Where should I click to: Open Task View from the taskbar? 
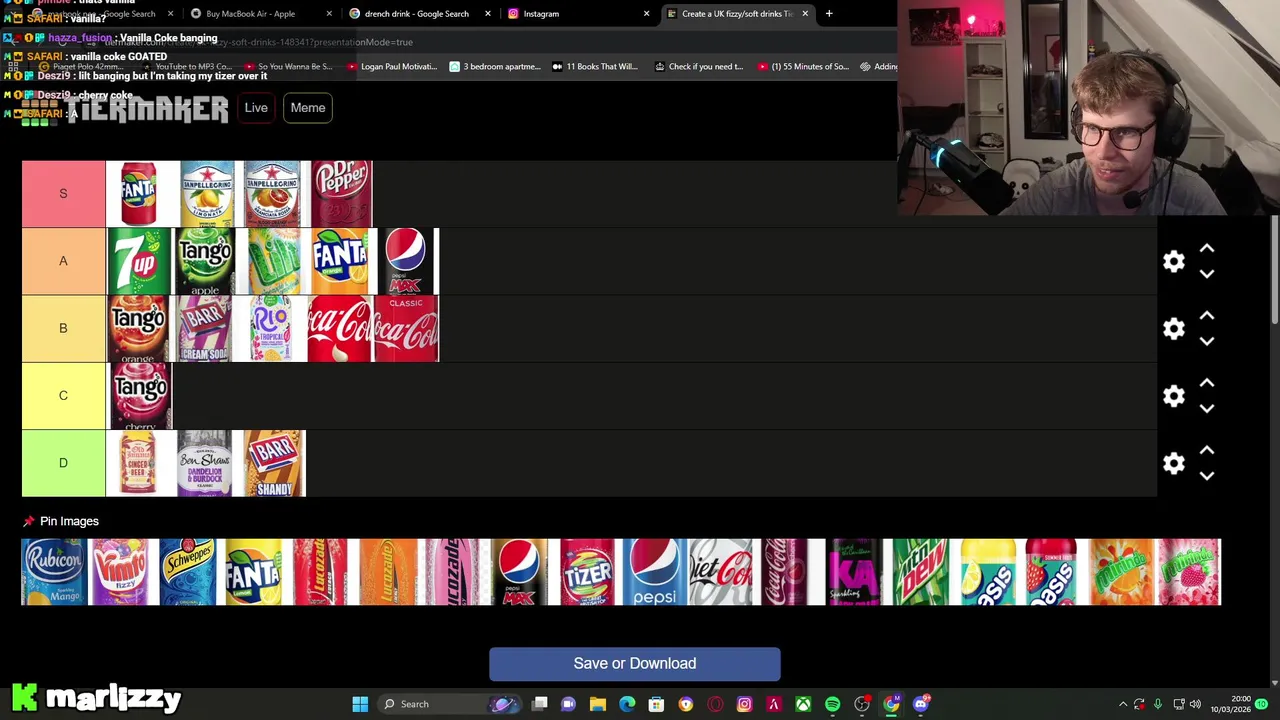(x=539, y=704)
